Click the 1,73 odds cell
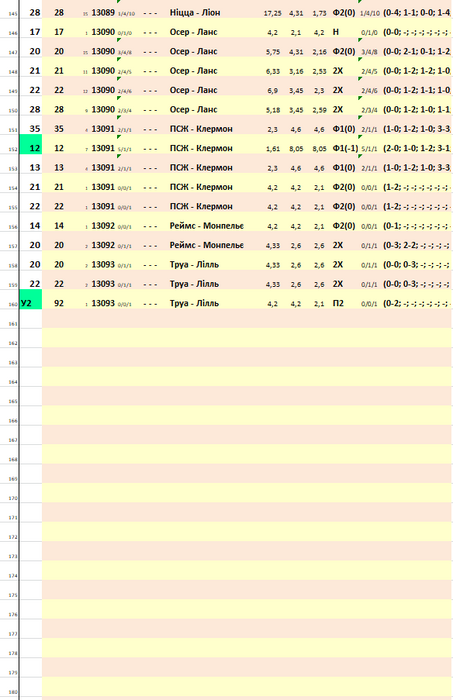Viewport: 453px width, 700px height. (319, 13)
